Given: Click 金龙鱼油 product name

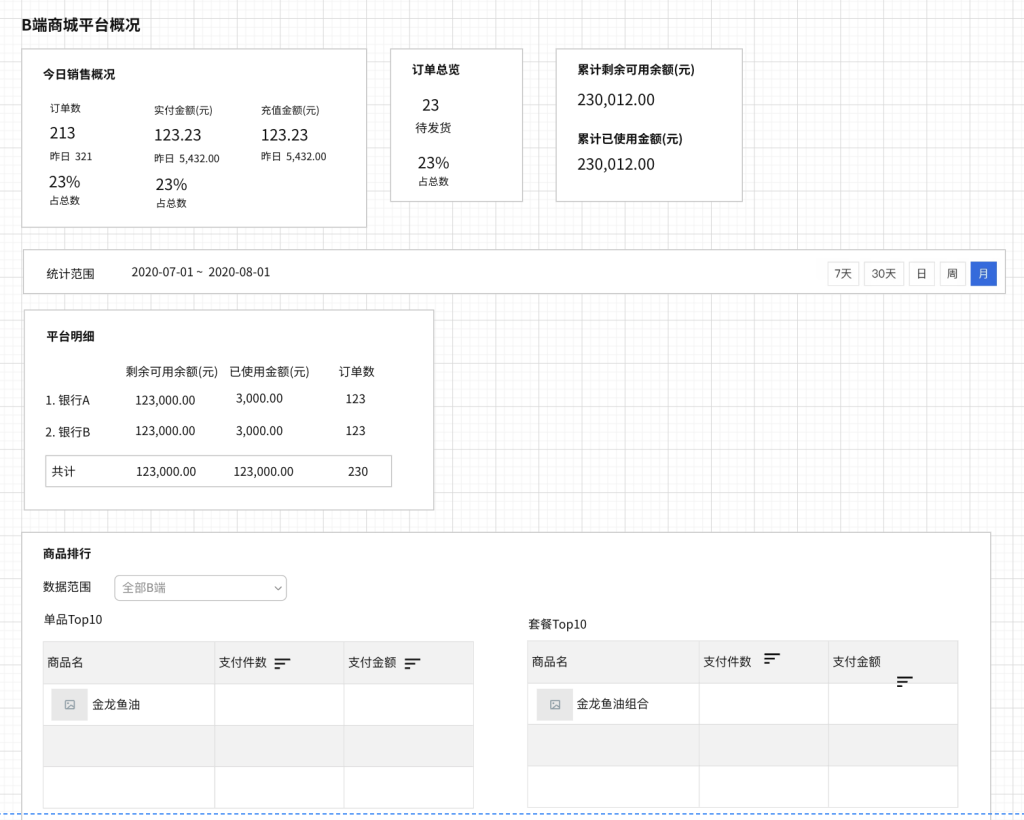Looking at the screenshot, I should pyautogui.click(x=116, y=704).
